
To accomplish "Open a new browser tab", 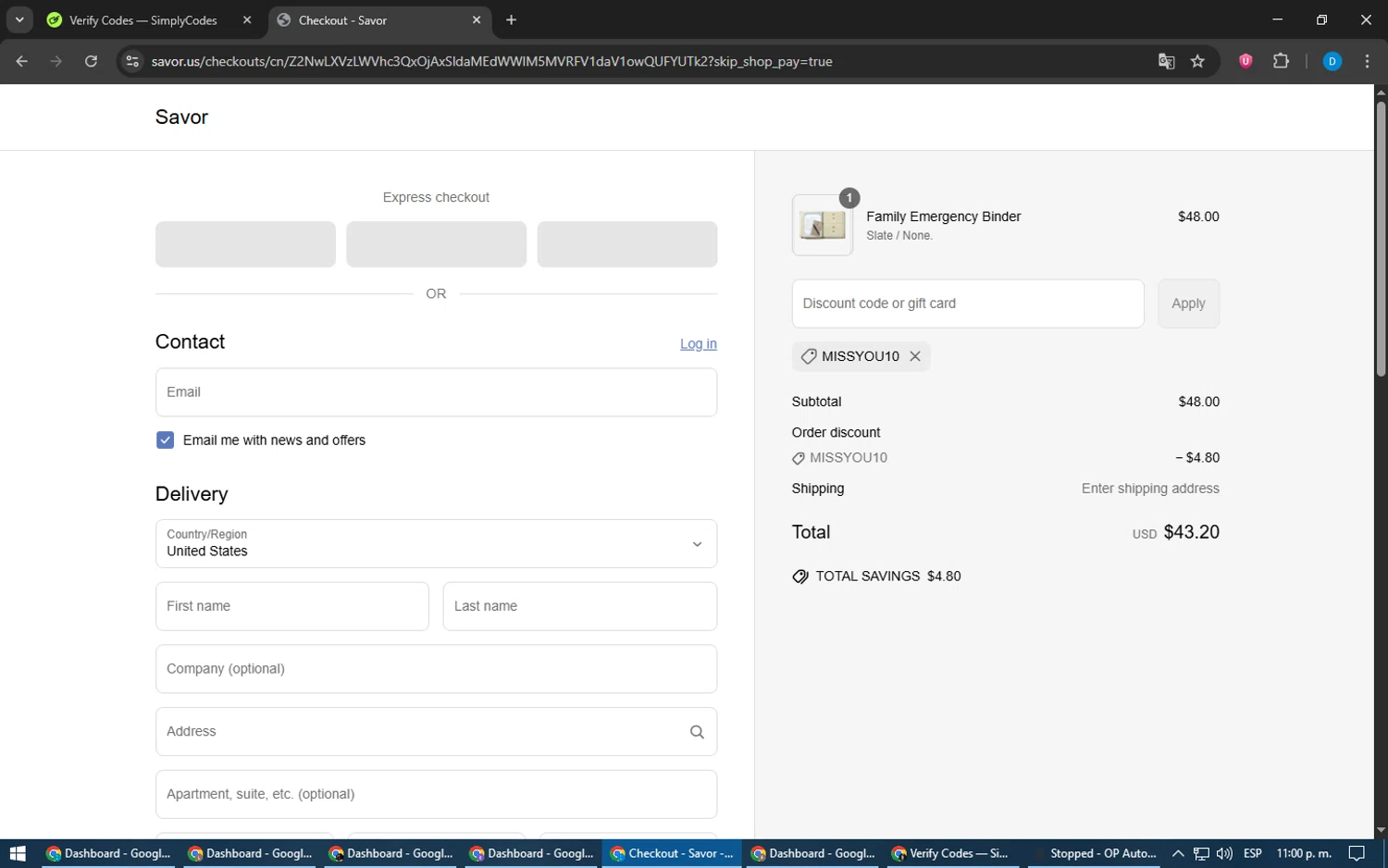I will click(x=511, y=19).
